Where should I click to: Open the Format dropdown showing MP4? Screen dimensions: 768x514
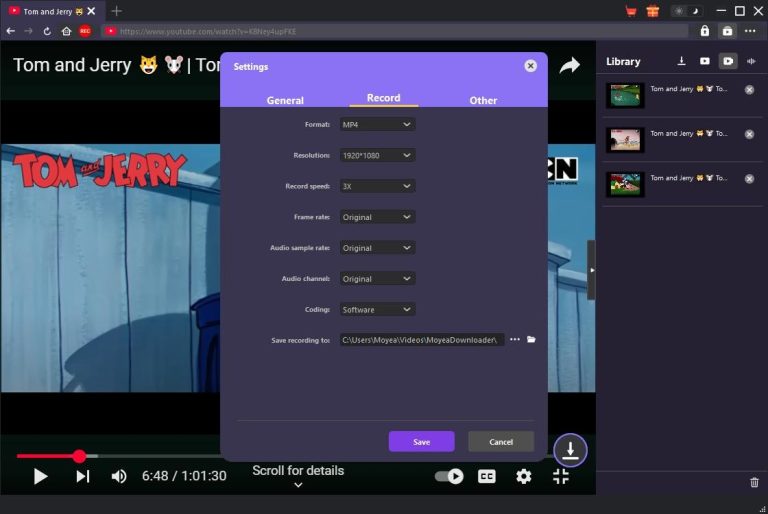click(376, 124)
